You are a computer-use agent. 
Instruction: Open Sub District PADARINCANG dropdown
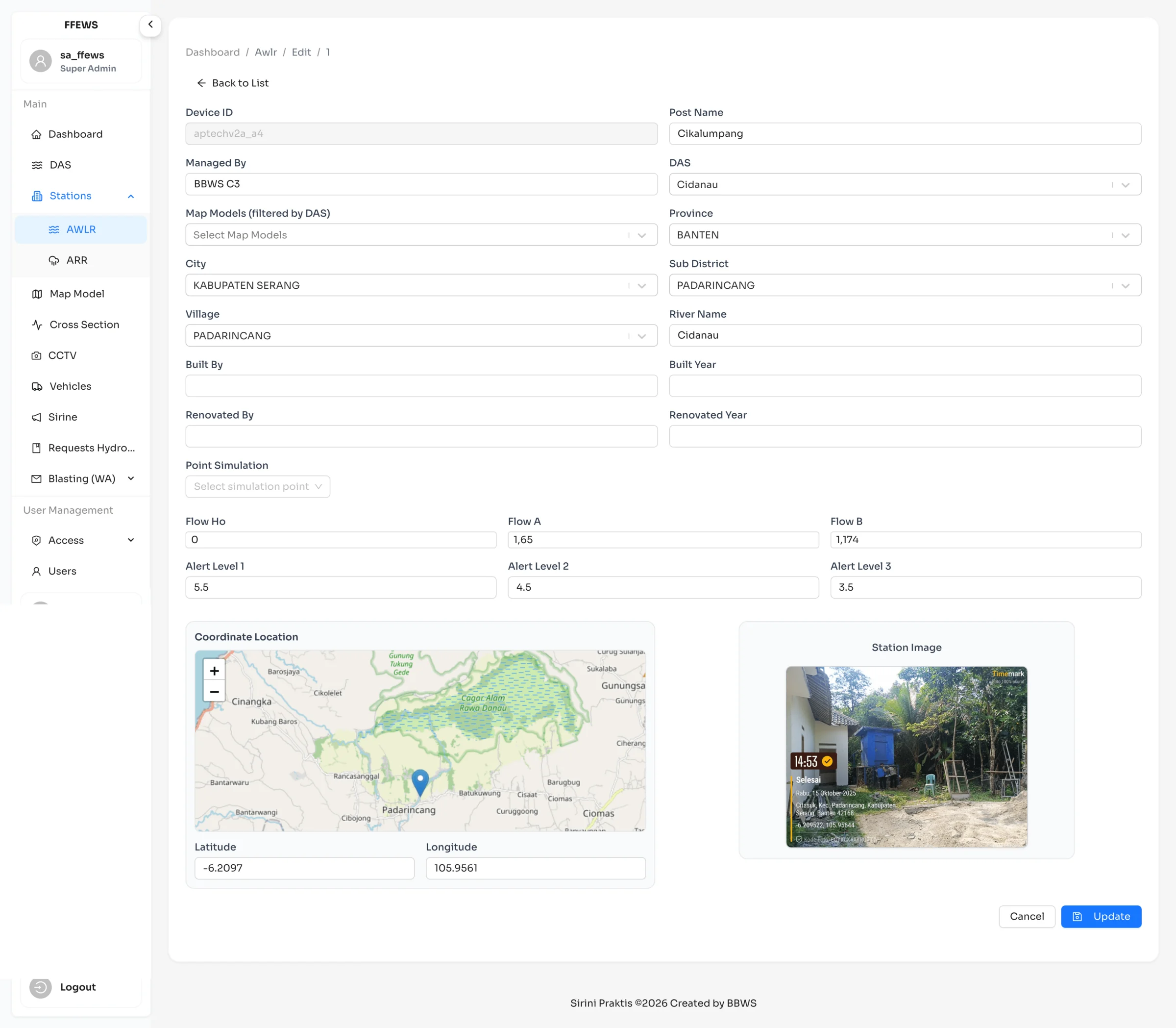(x=905, y=286)
